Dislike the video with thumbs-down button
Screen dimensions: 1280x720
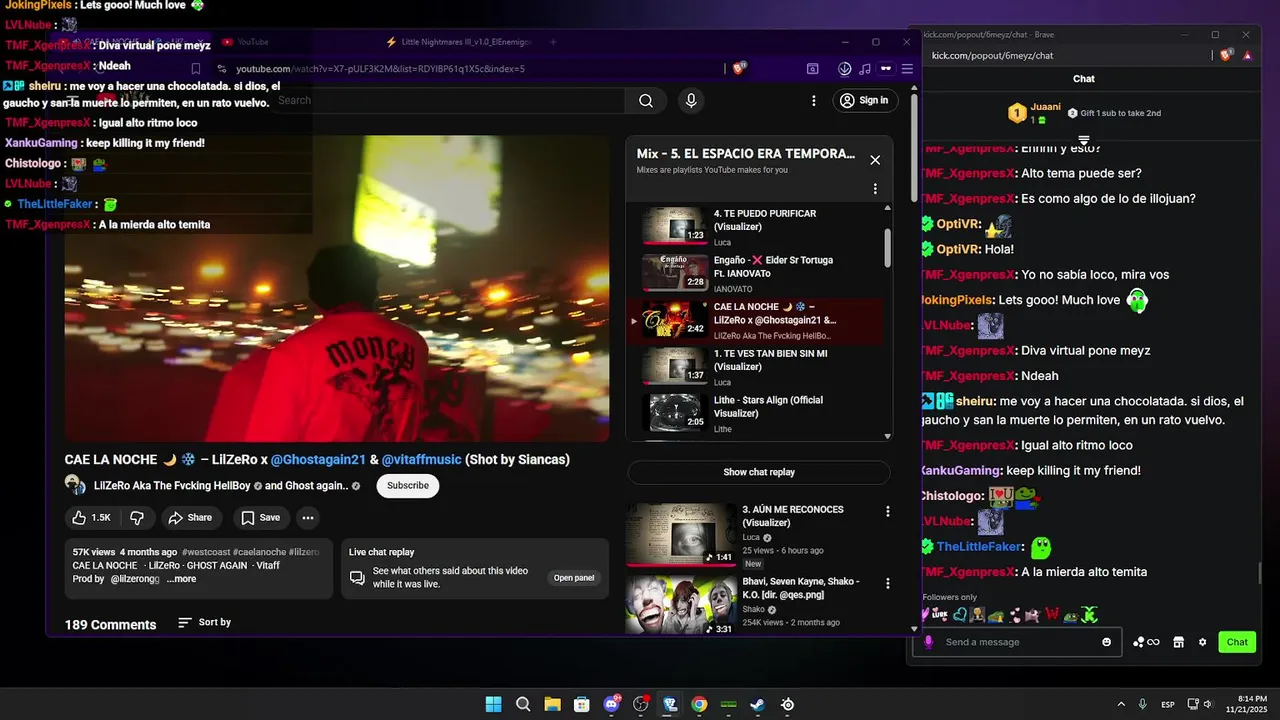click(138, 517)
